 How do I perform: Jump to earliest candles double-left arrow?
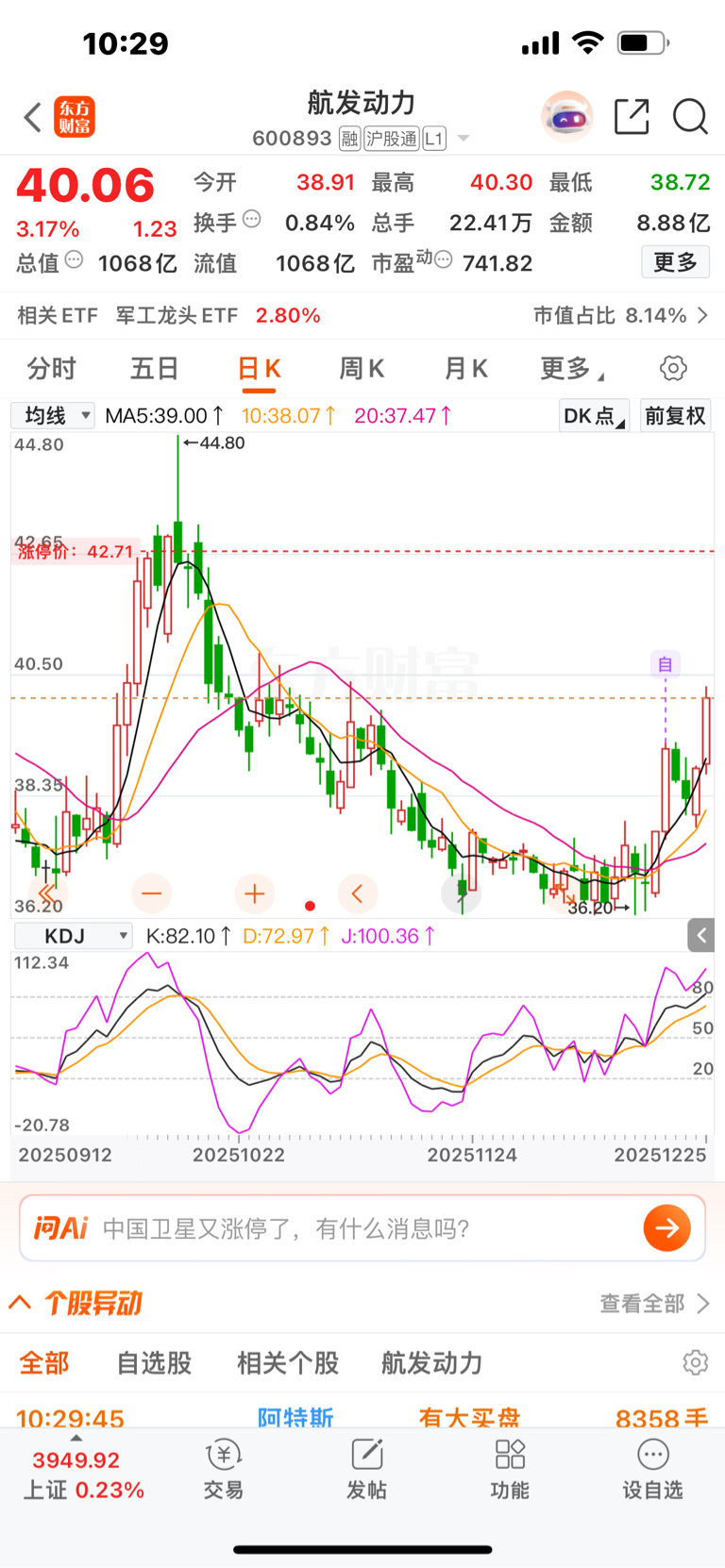48,892
